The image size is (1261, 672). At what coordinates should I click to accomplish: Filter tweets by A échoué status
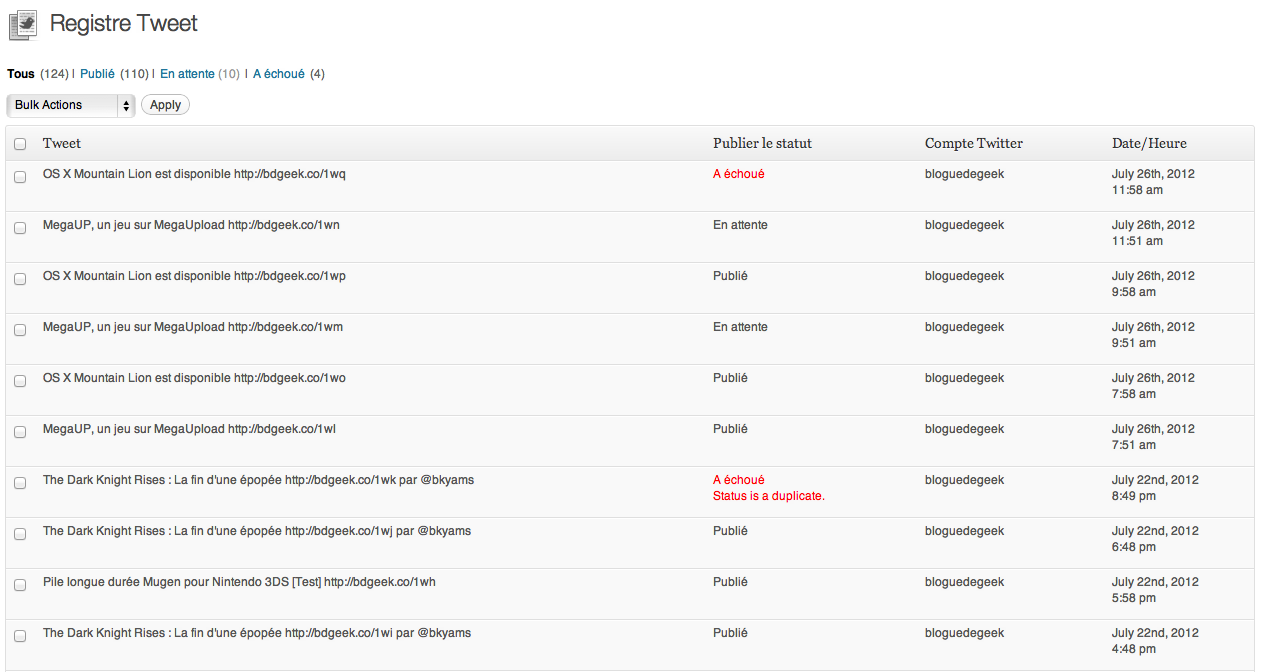(x=279, y=74)
